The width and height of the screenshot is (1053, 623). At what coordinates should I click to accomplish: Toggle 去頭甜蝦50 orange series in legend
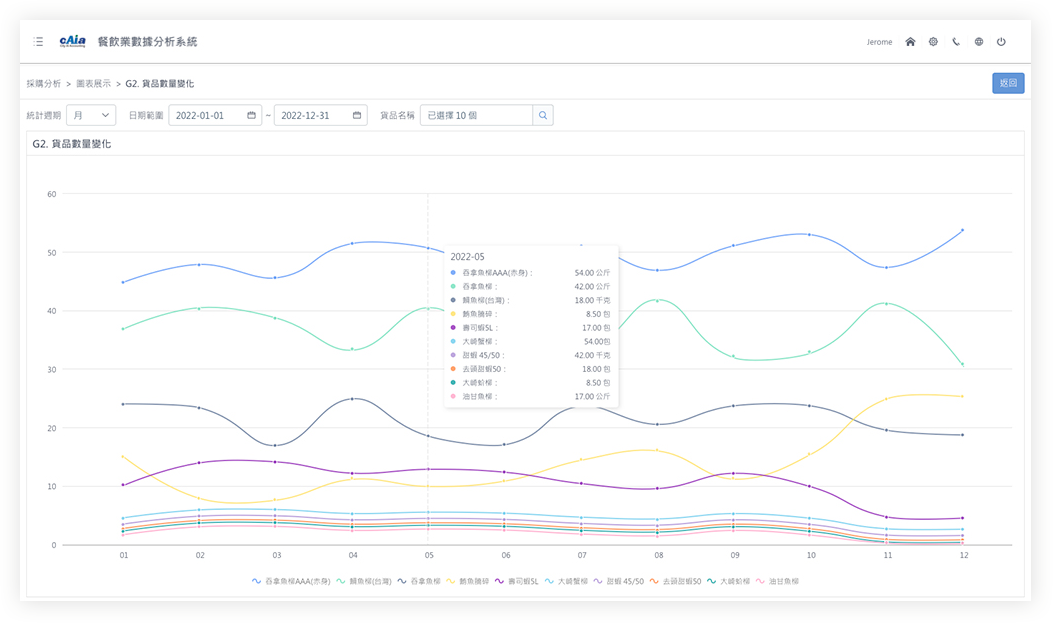(x=676, y=581)
